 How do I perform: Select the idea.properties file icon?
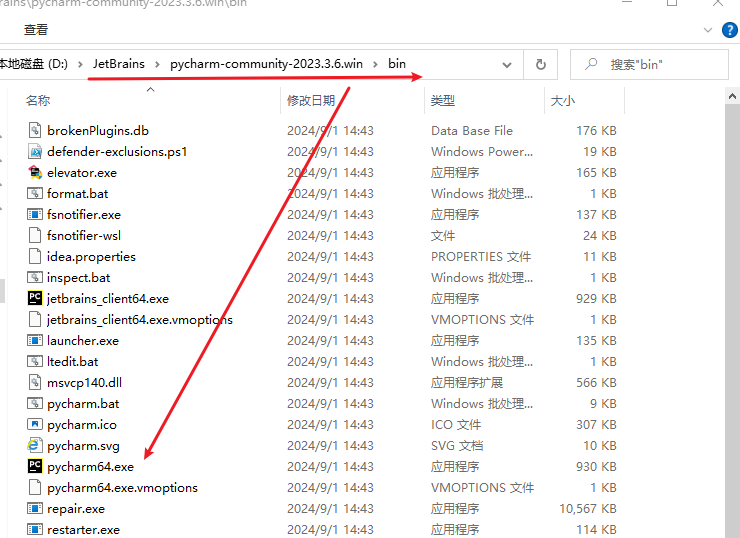click(x=35, y=256)
